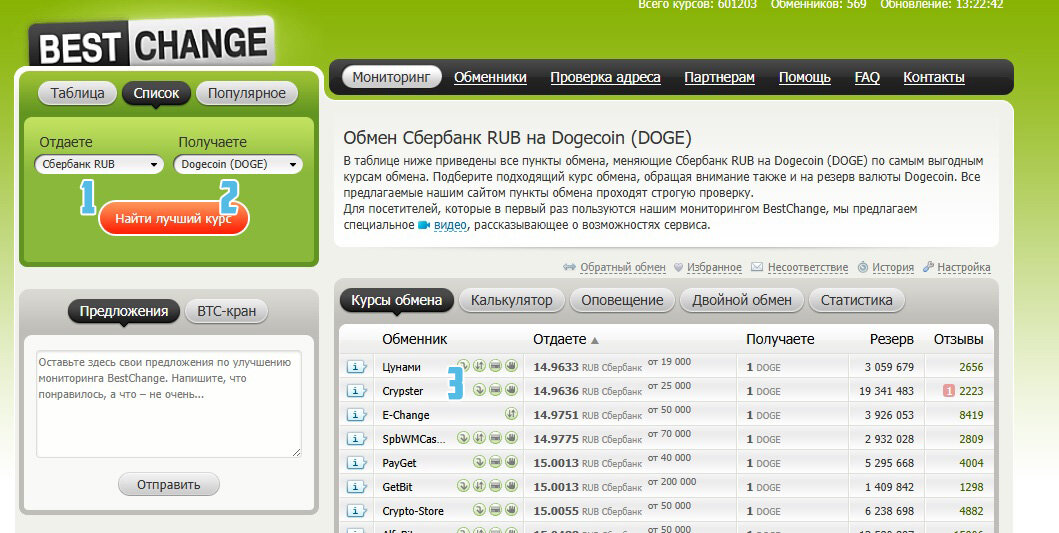1059x533 pixels.
Task: Click the up-down arrows icon in E-Change row
Action: click(511, 413)
